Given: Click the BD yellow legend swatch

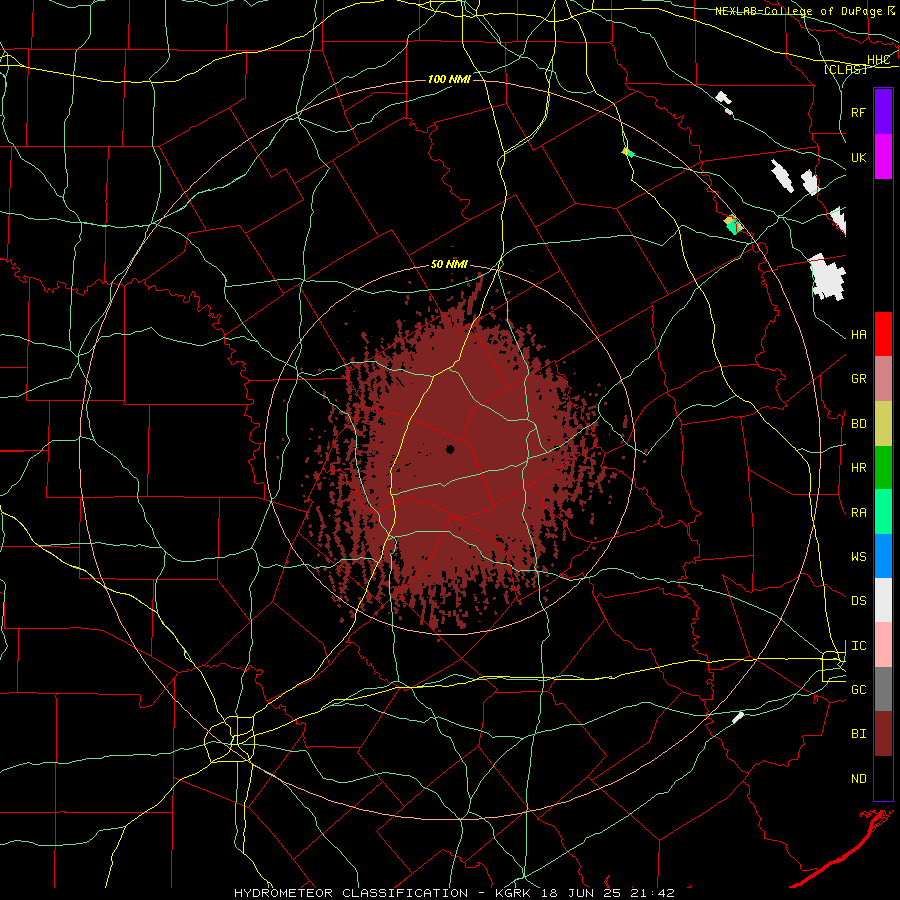Looking at the screenshot, I should point(883,424).
